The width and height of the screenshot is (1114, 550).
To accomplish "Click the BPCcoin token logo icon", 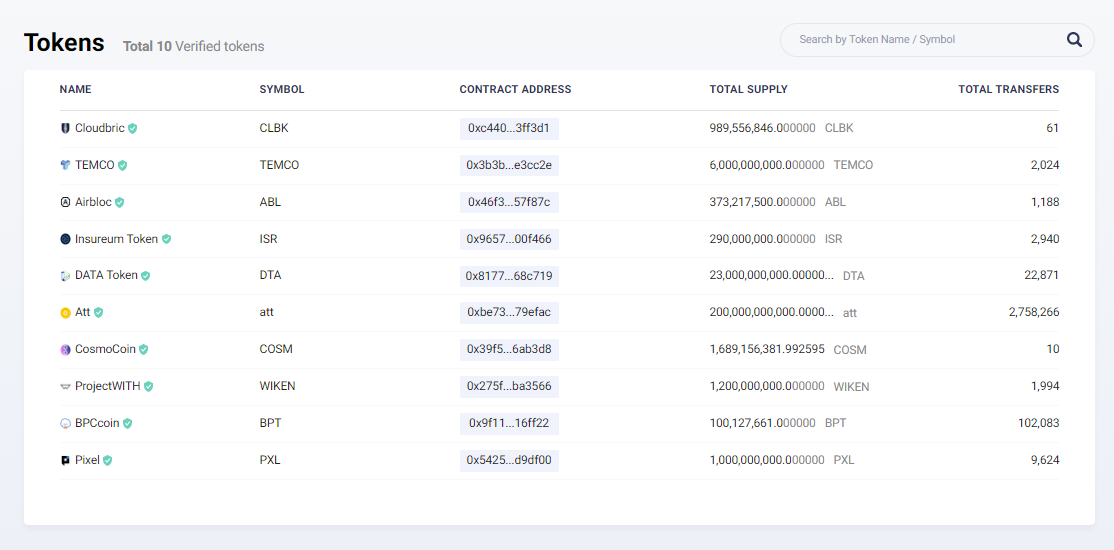I will tap(65, 424).
